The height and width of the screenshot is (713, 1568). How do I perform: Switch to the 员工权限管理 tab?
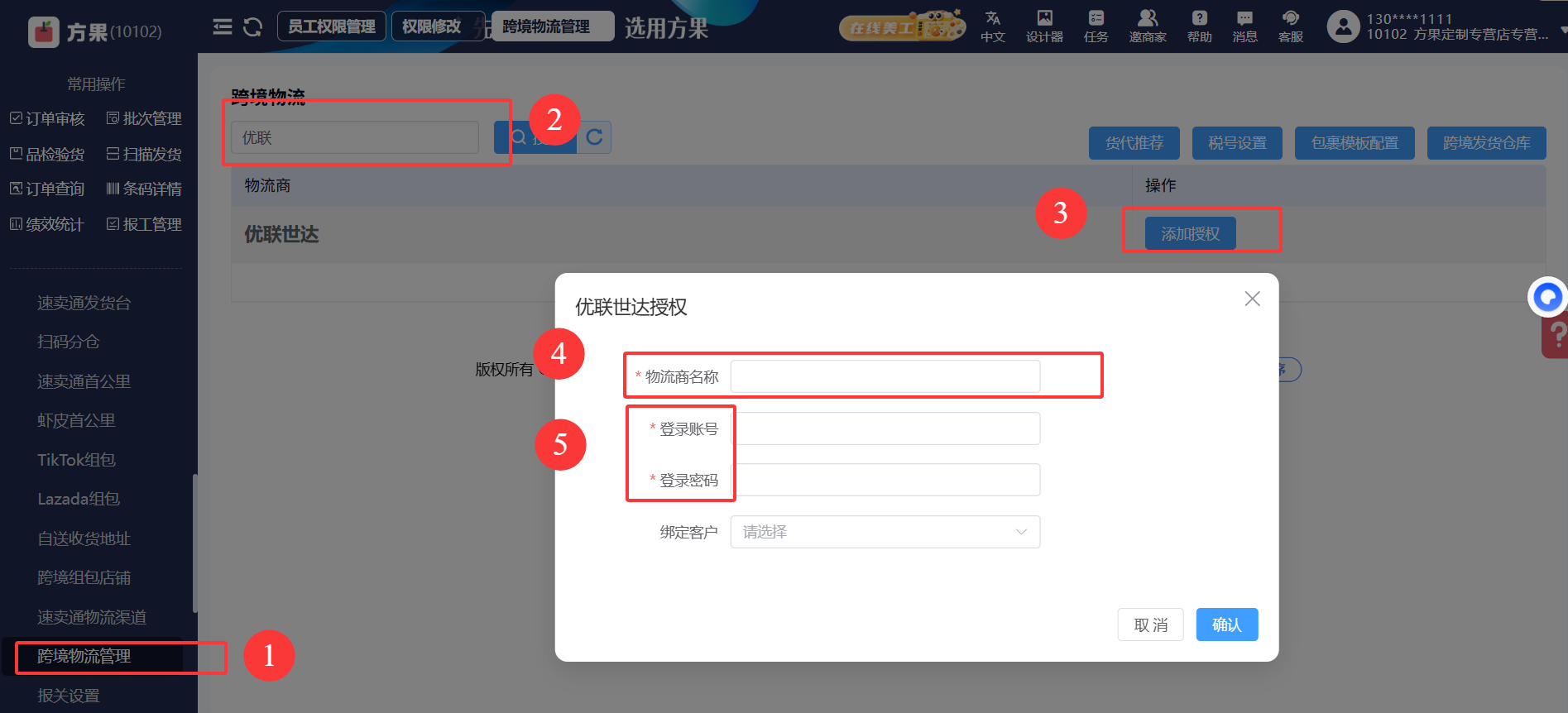pyautogui.click(x=331, y=26)
